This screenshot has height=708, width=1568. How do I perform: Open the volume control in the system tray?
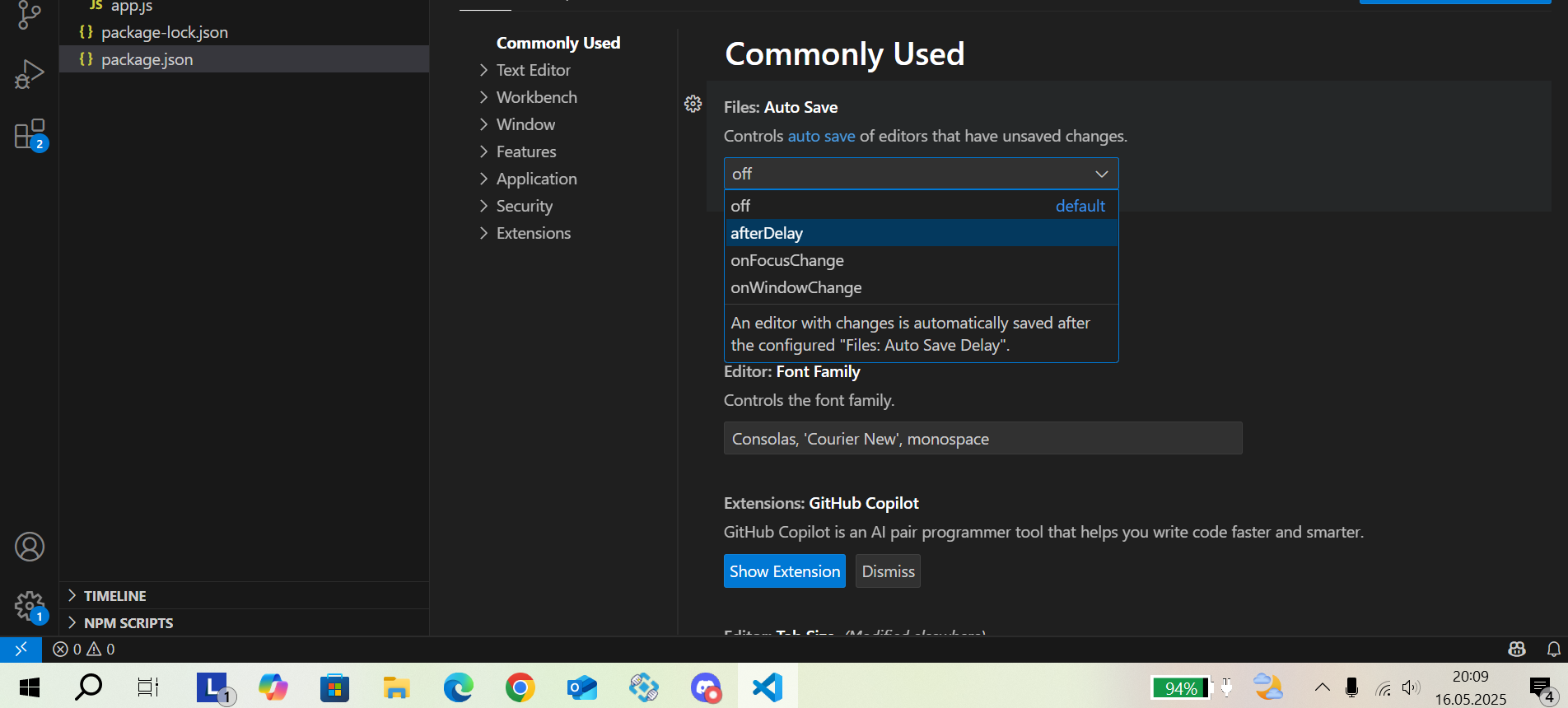(x=1412, y=687)
